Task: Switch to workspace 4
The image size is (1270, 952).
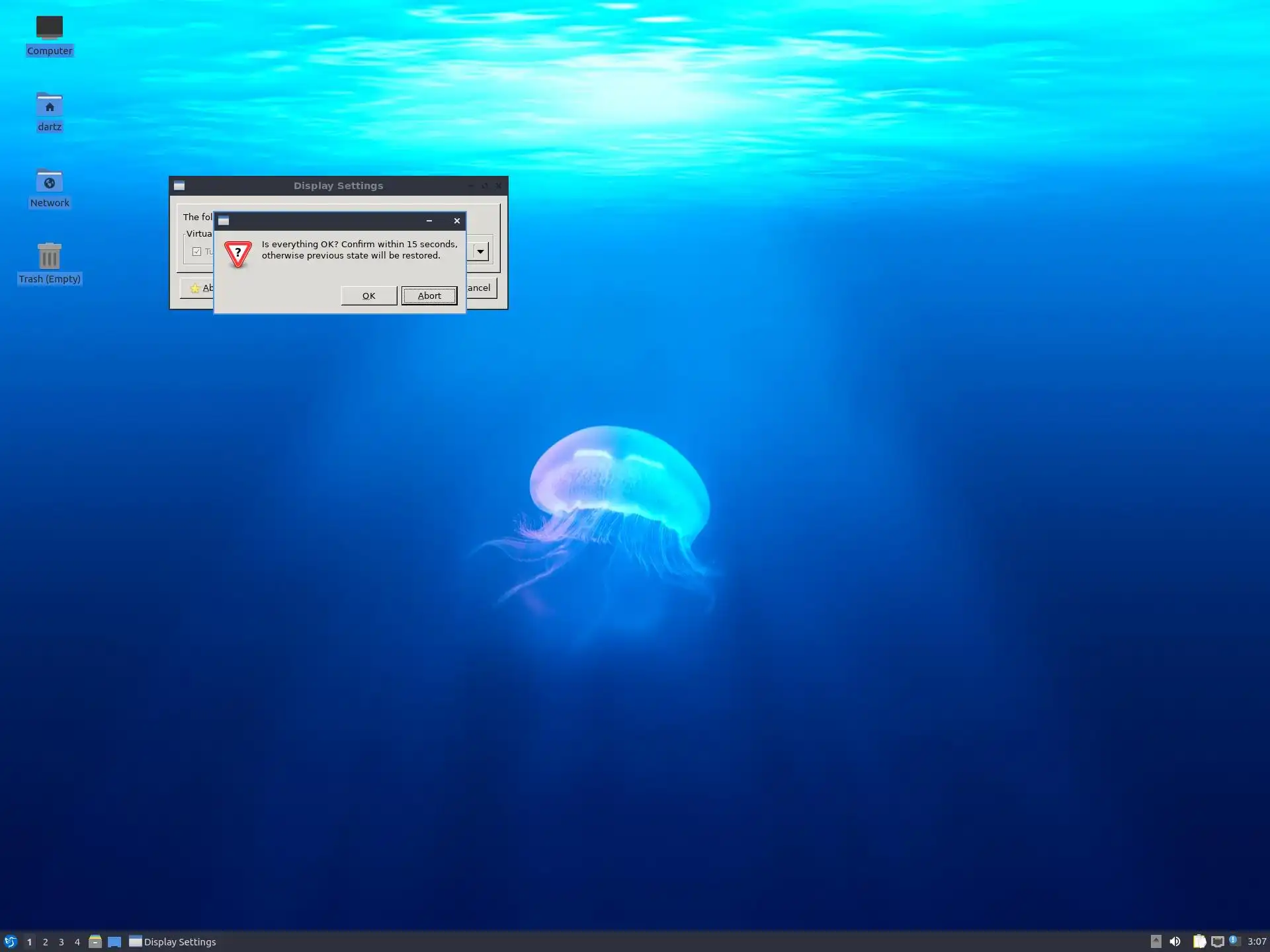Action: click(x=77, y=941)
